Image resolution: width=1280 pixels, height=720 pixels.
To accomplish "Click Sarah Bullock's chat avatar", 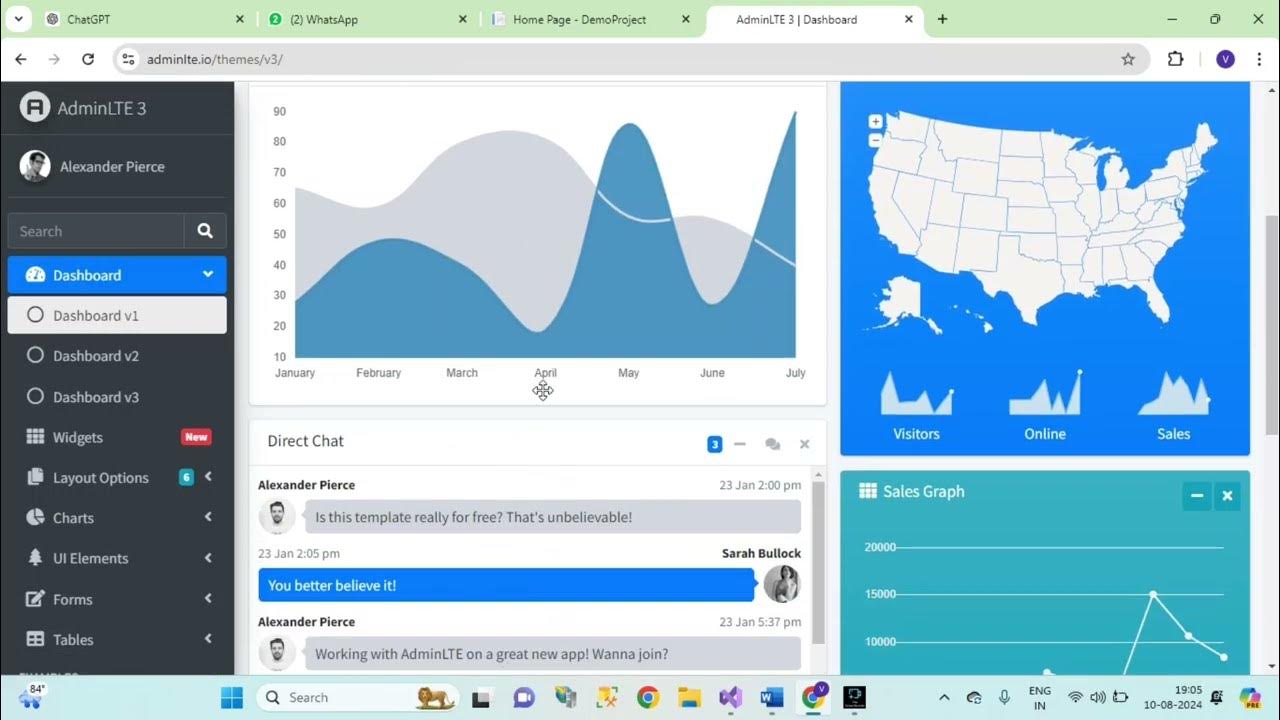I will coord(782,584).
